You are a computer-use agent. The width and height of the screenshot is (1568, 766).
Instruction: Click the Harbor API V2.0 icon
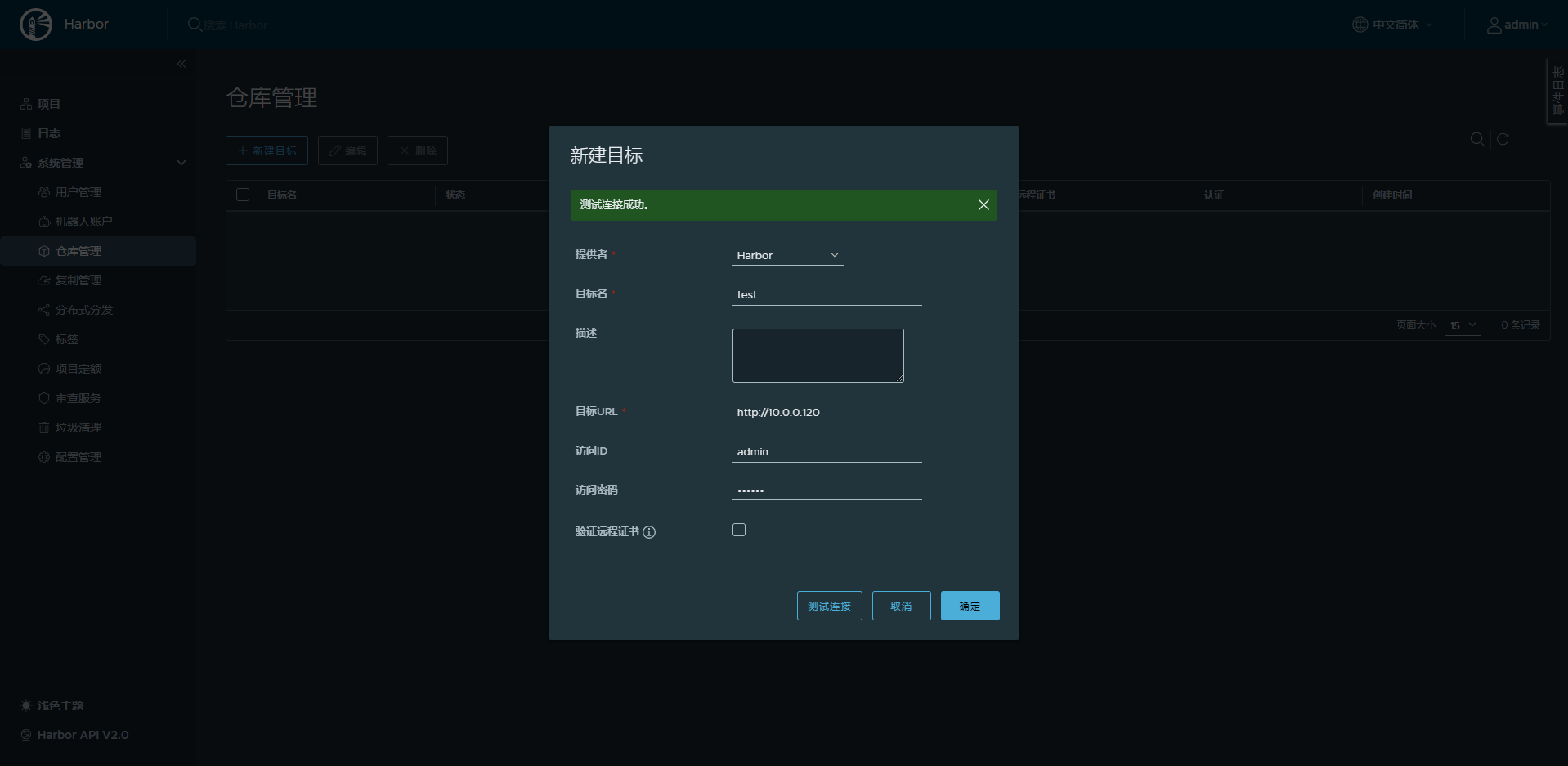tap(26, 735)
